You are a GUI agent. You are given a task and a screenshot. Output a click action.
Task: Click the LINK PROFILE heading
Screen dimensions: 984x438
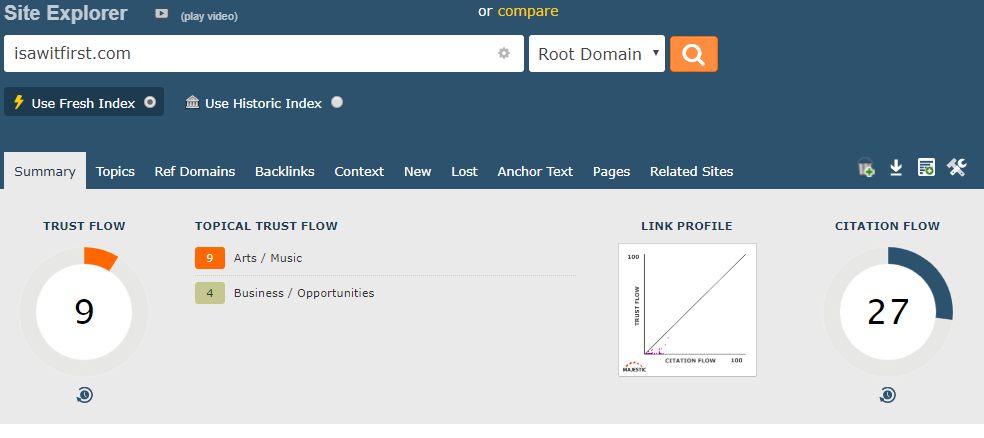(x=687, y=226)
